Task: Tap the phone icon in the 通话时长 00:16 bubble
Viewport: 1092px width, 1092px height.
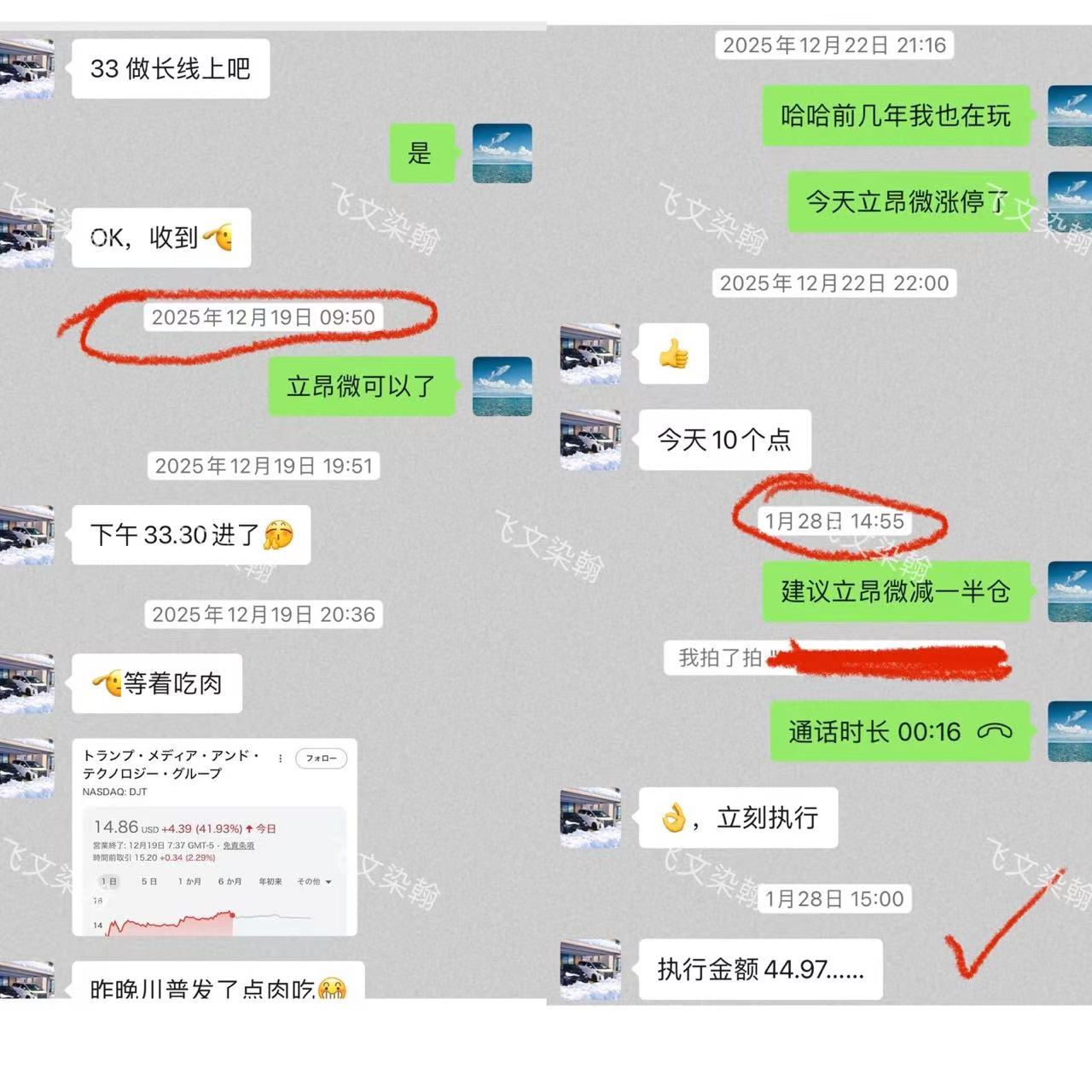Action: point(994,732)
